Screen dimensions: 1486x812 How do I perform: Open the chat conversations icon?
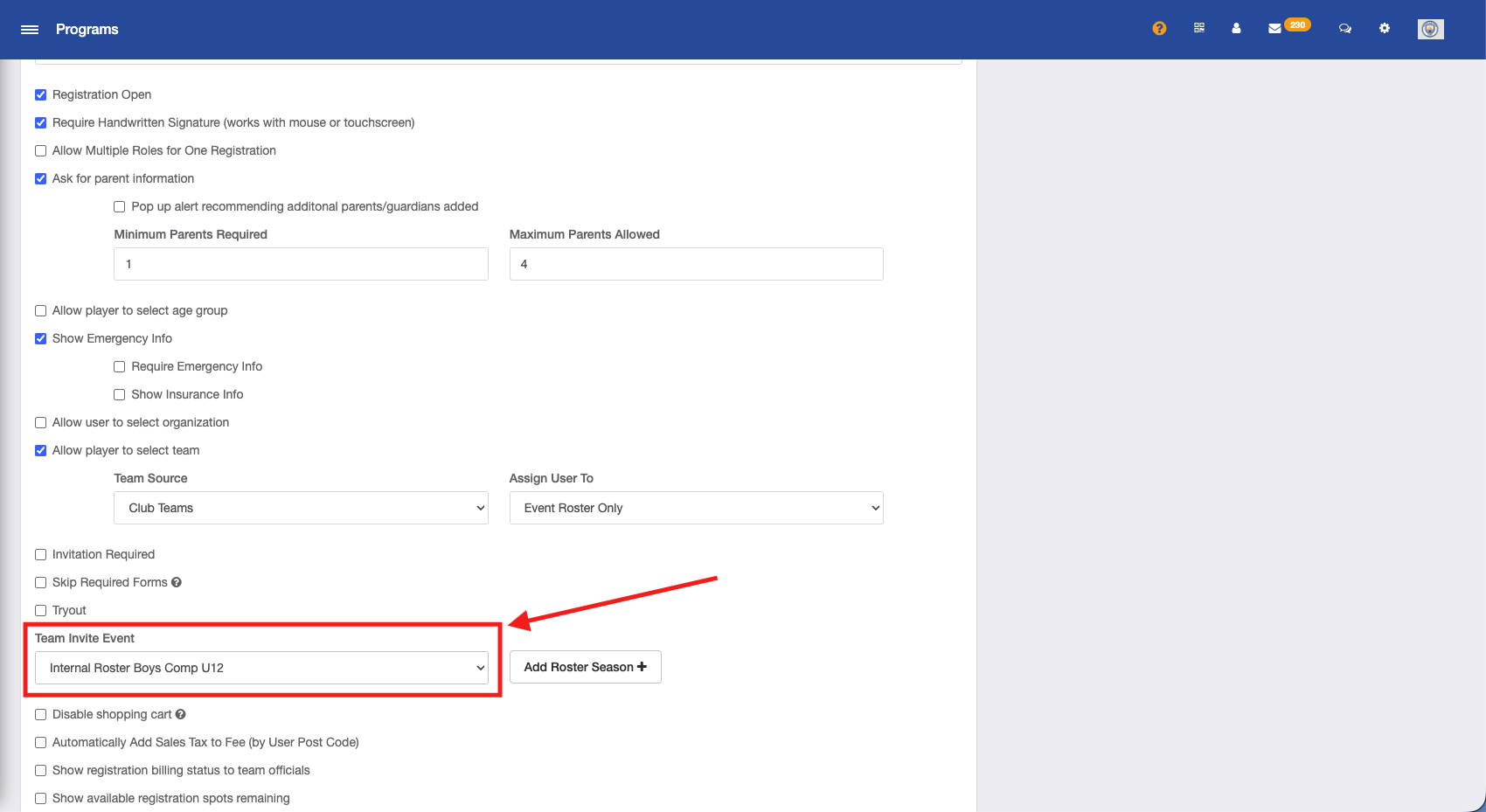point(1345,28)
